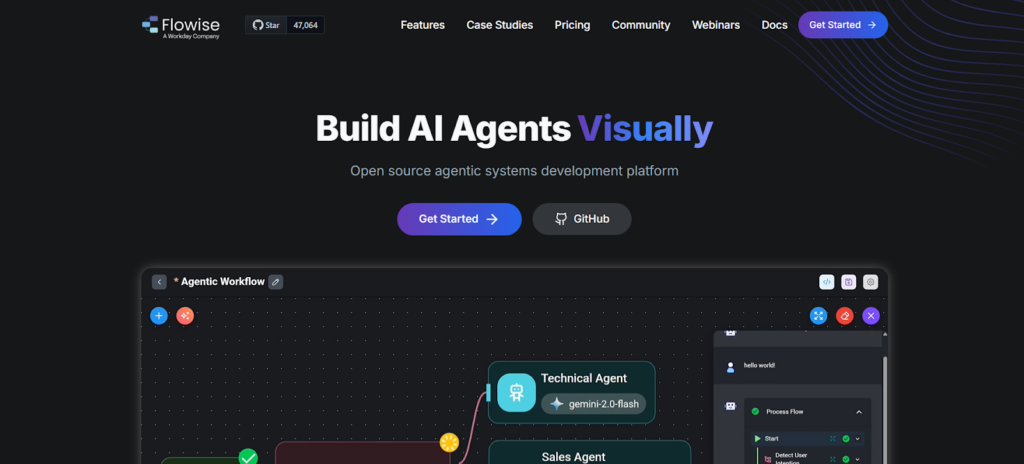Image resolution: width=1024 pixels, height=464 pixels.
Task: Click the save workflow icon
Action: click(848, 282)
